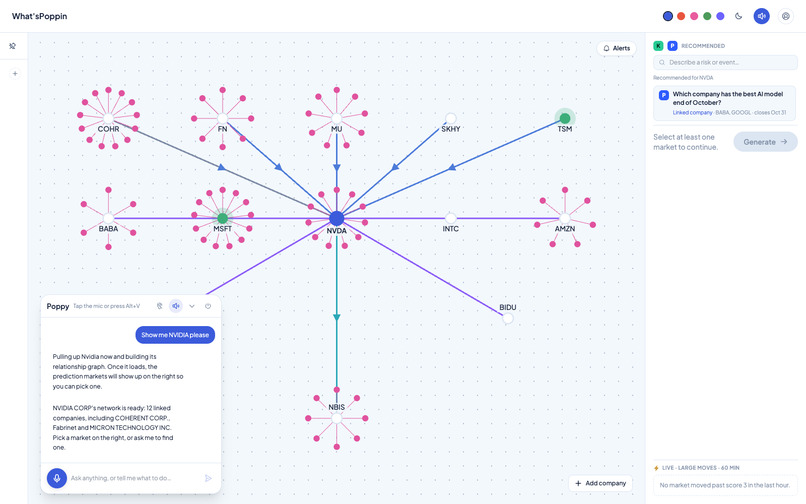Open the user profile icon
This screenshot has width=806, height=504.
pos(785,16)
